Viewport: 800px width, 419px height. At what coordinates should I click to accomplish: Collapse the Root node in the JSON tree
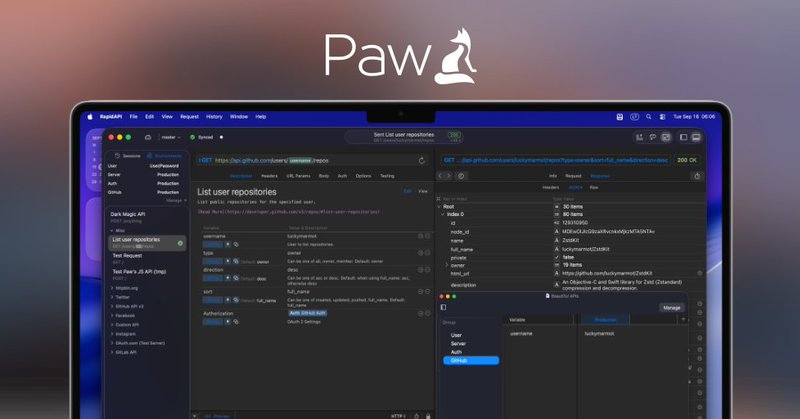tap(439, 207)
